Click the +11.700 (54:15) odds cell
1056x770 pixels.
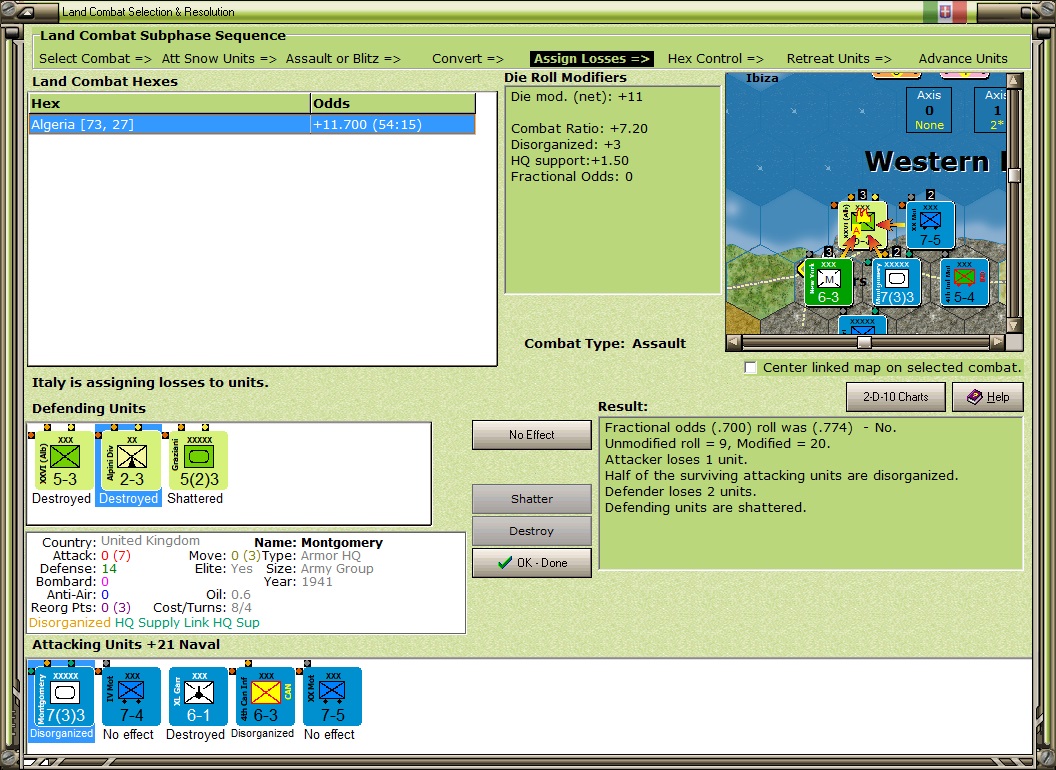click(x=393, y=125)
